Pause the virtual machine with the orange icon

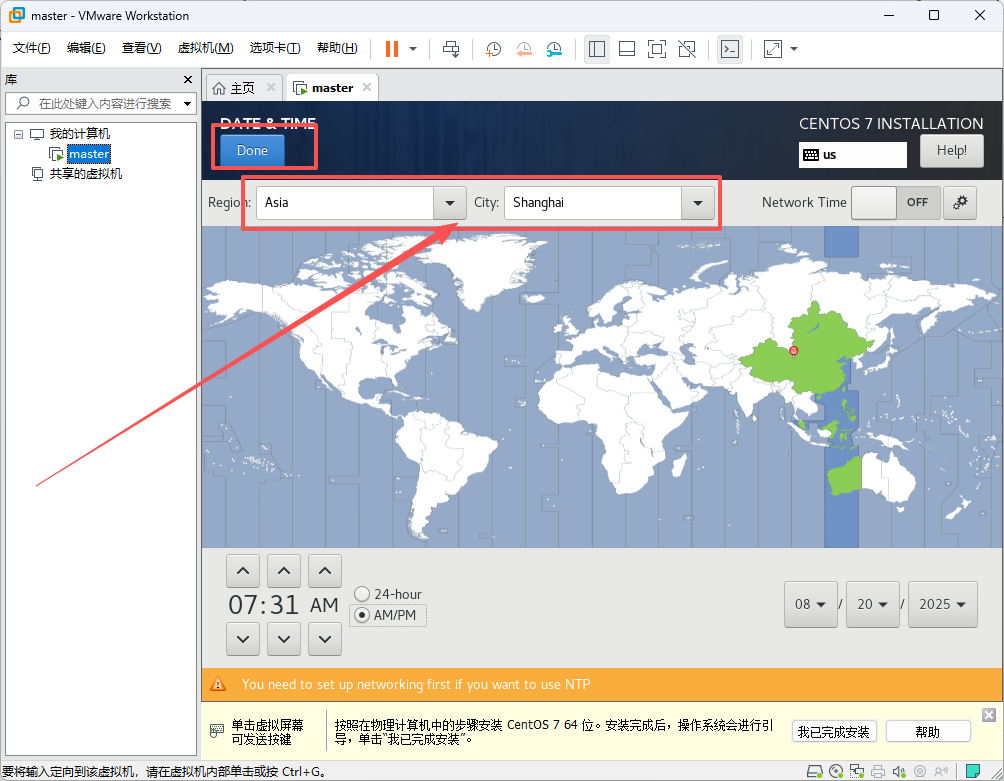[x=392, y=49]
